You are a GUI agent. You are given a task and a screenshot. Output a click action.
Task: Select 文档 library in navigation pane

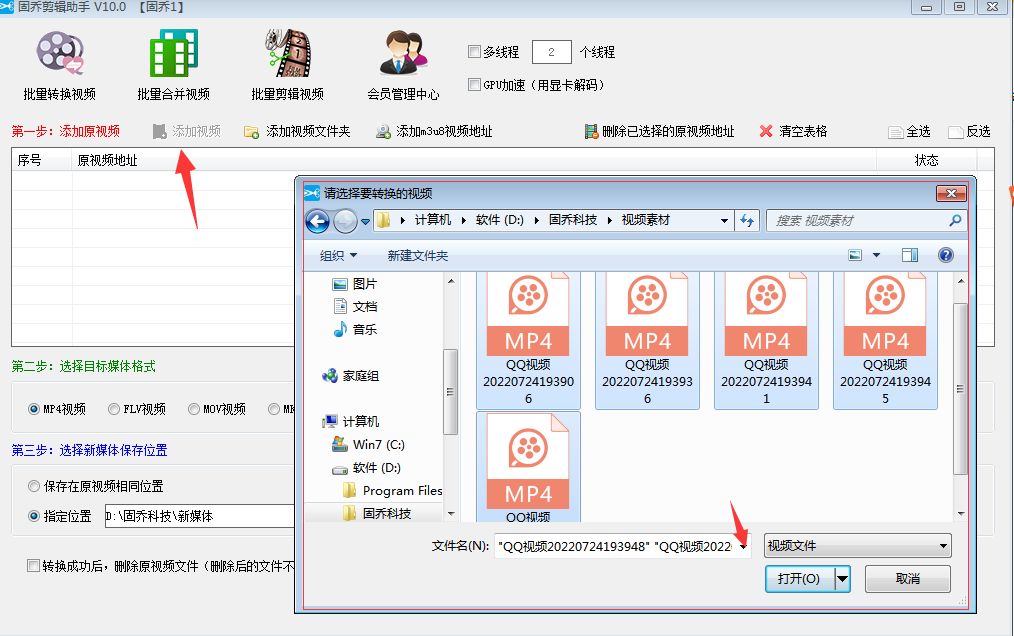pyautogui.click(x=354, y=306)
